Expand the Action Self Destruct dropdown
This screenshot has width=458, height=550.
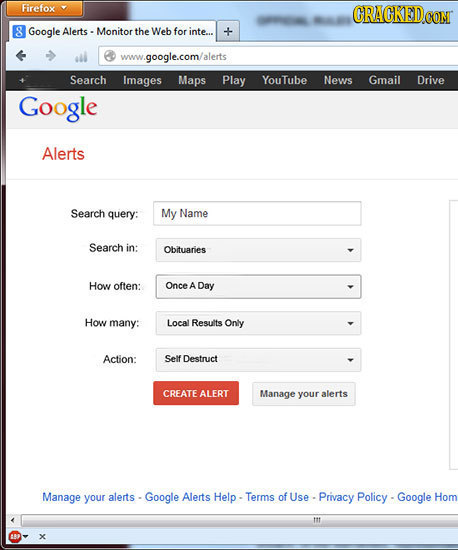[x=258, y=360]
